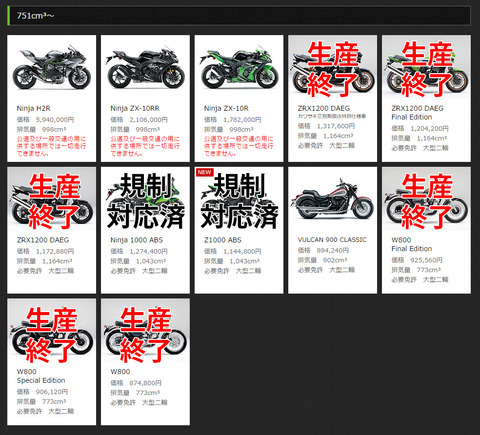
Task: Click the price 5,940,000円
Action: (x=55, y=119)
